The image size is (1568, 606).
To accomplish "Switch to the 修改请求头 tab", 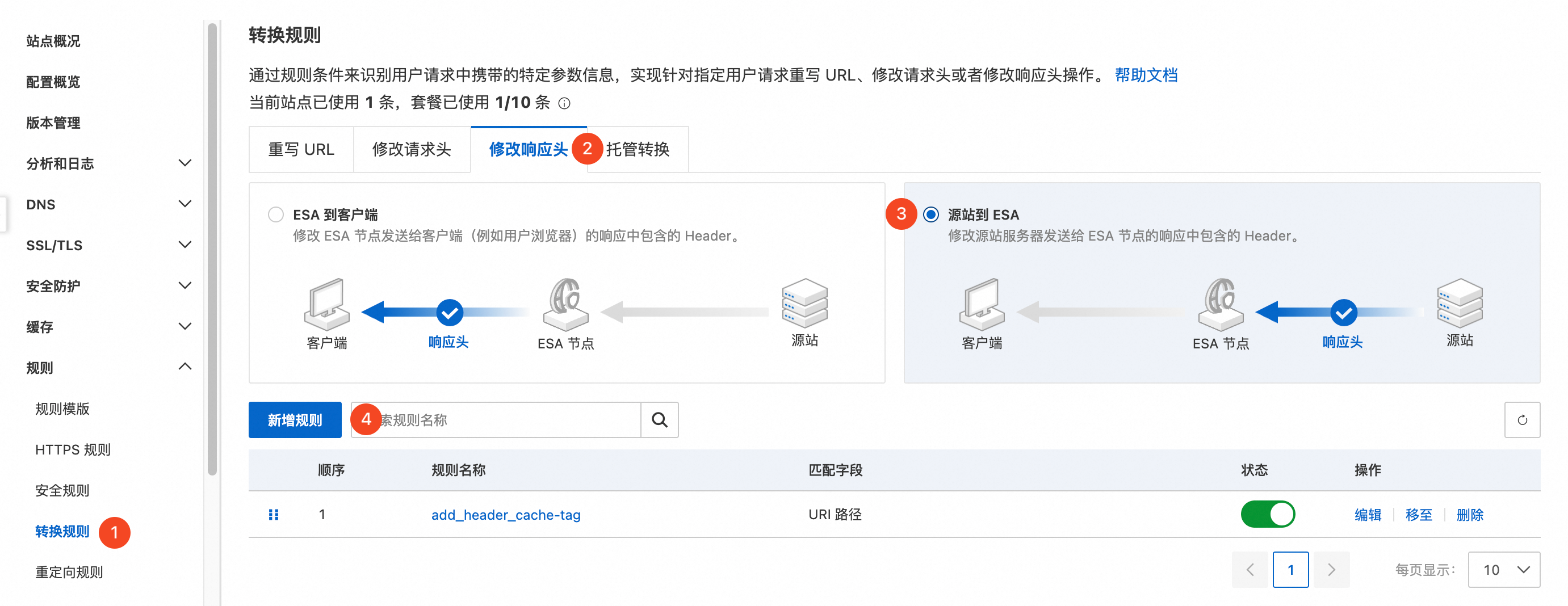I will [412, 150].
